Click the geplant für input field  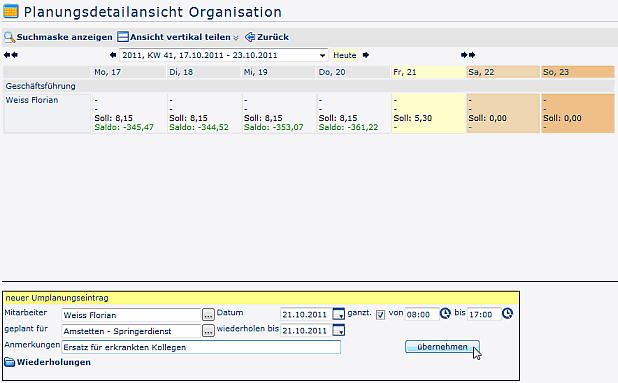pyautogui.click(x=131, y=331)
